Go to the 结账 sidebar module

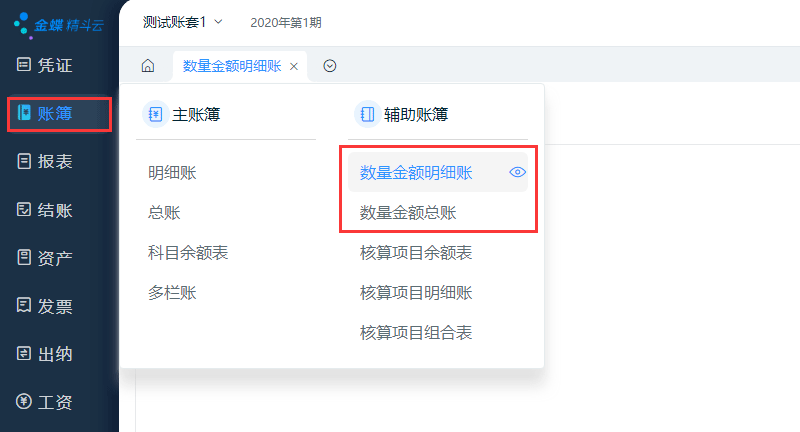tap(45, 210)
